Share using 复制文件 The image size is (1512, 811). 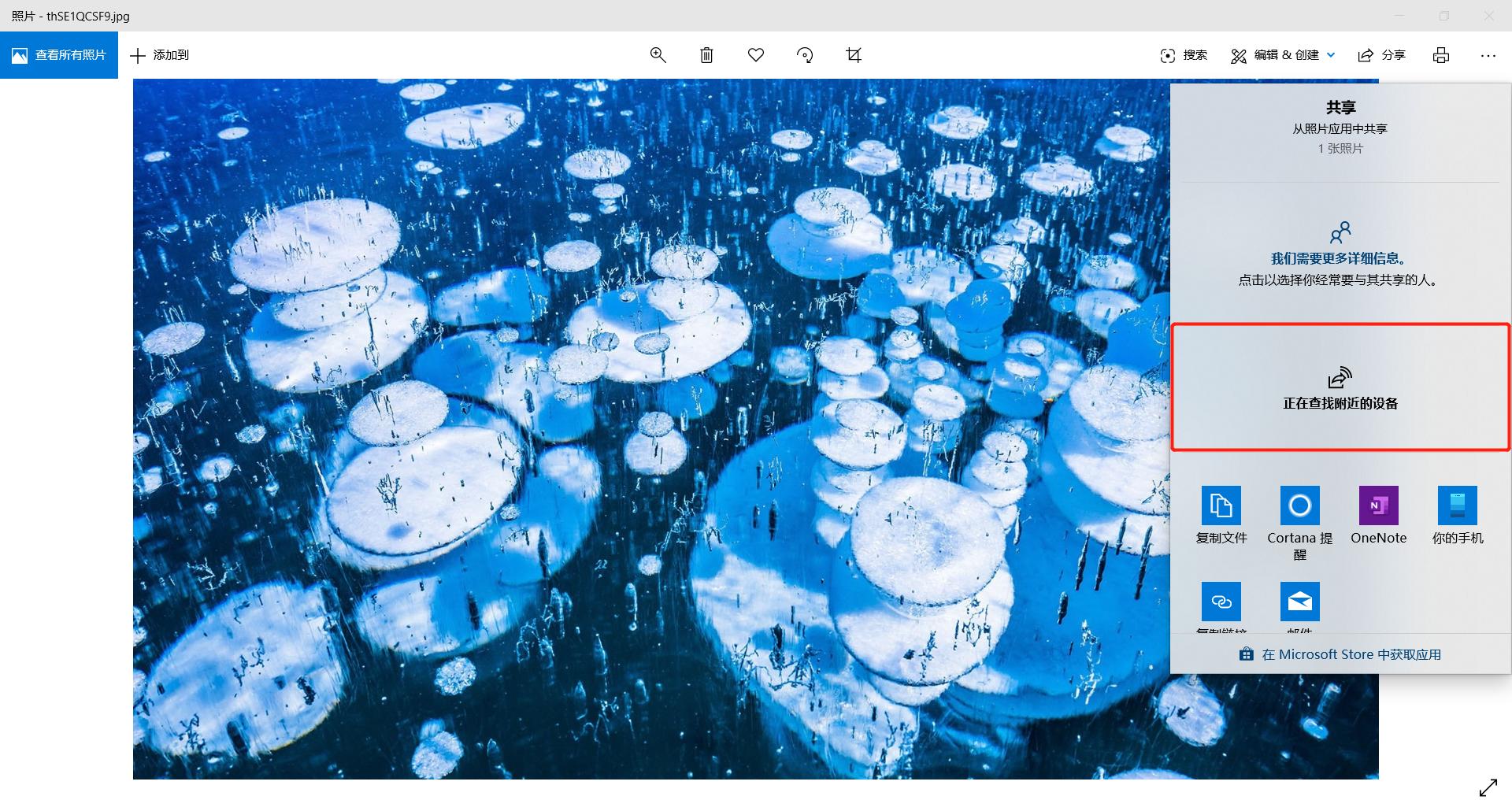(x=1221, y=516)
